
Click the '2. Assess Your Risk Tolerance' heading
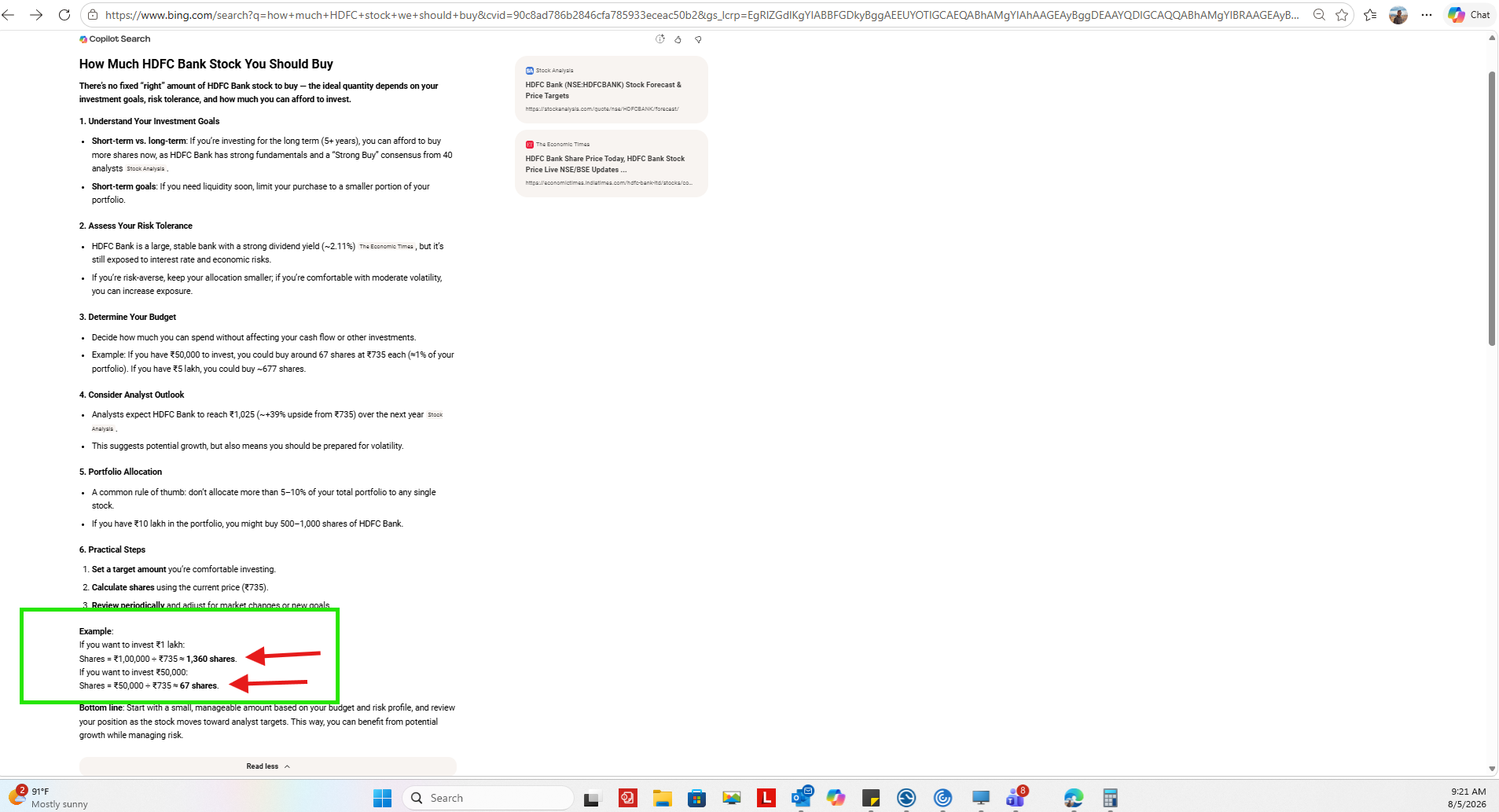pyautogui.click(x=136, y=226)
